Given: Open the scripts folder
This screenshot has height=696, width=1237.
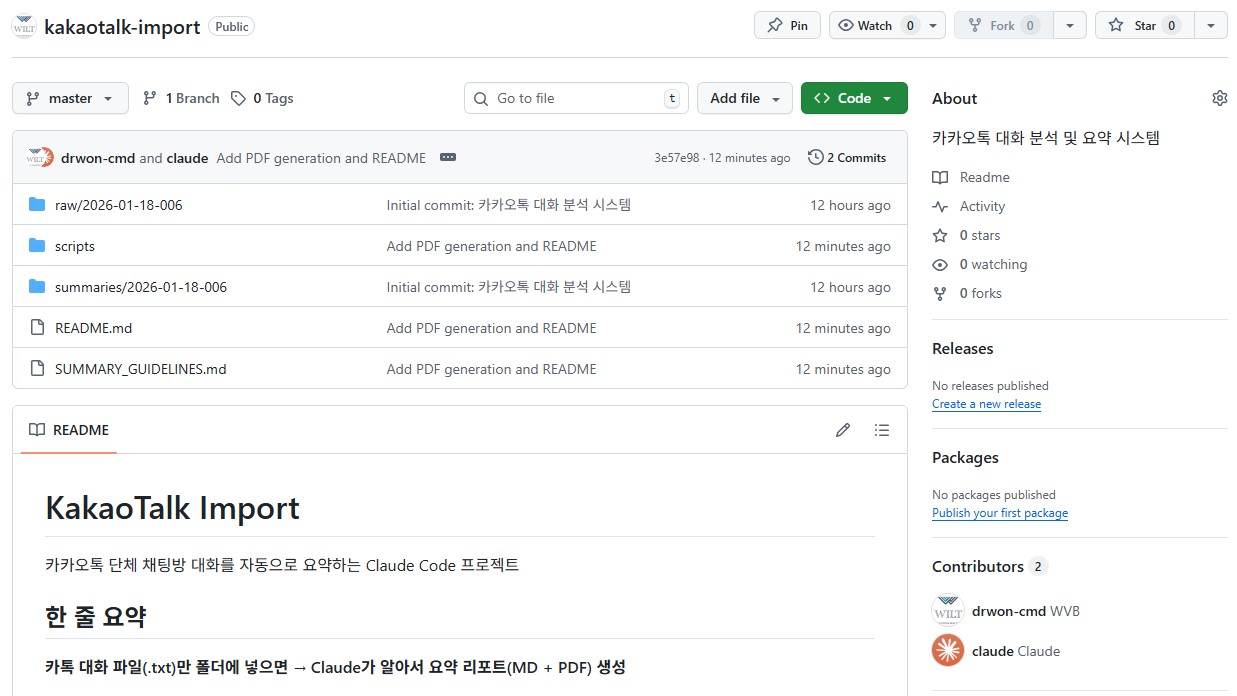Looking at the screenshot, I should pyautogui.click(x=75, y=246).
